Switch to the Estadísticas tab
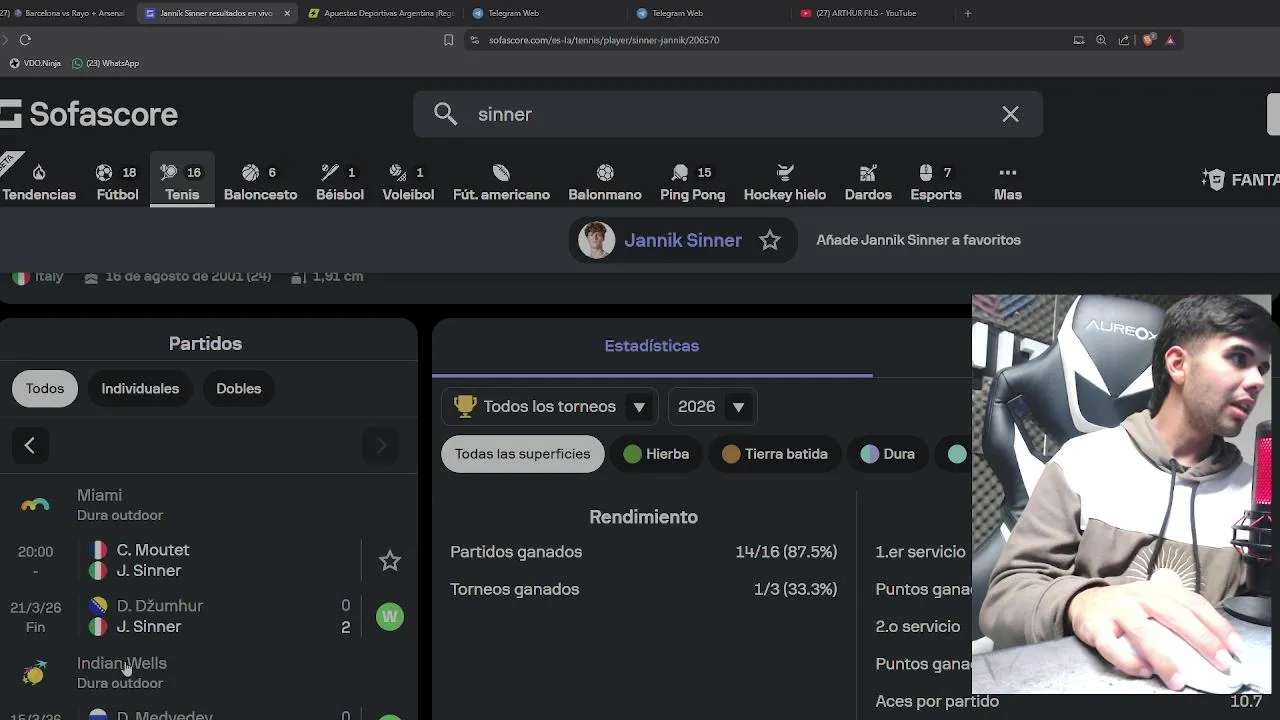 652,346
